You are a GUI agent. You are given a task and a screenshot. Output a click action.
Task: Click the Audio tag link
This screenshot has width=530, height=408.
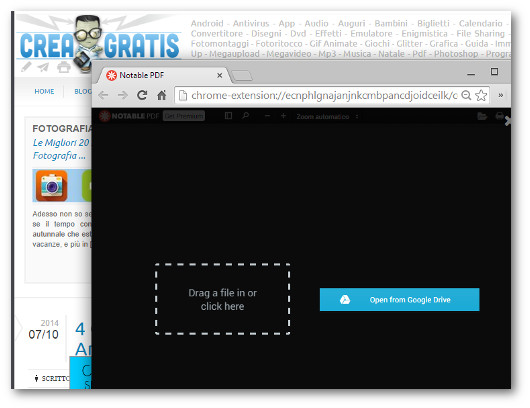coord(316,23)
